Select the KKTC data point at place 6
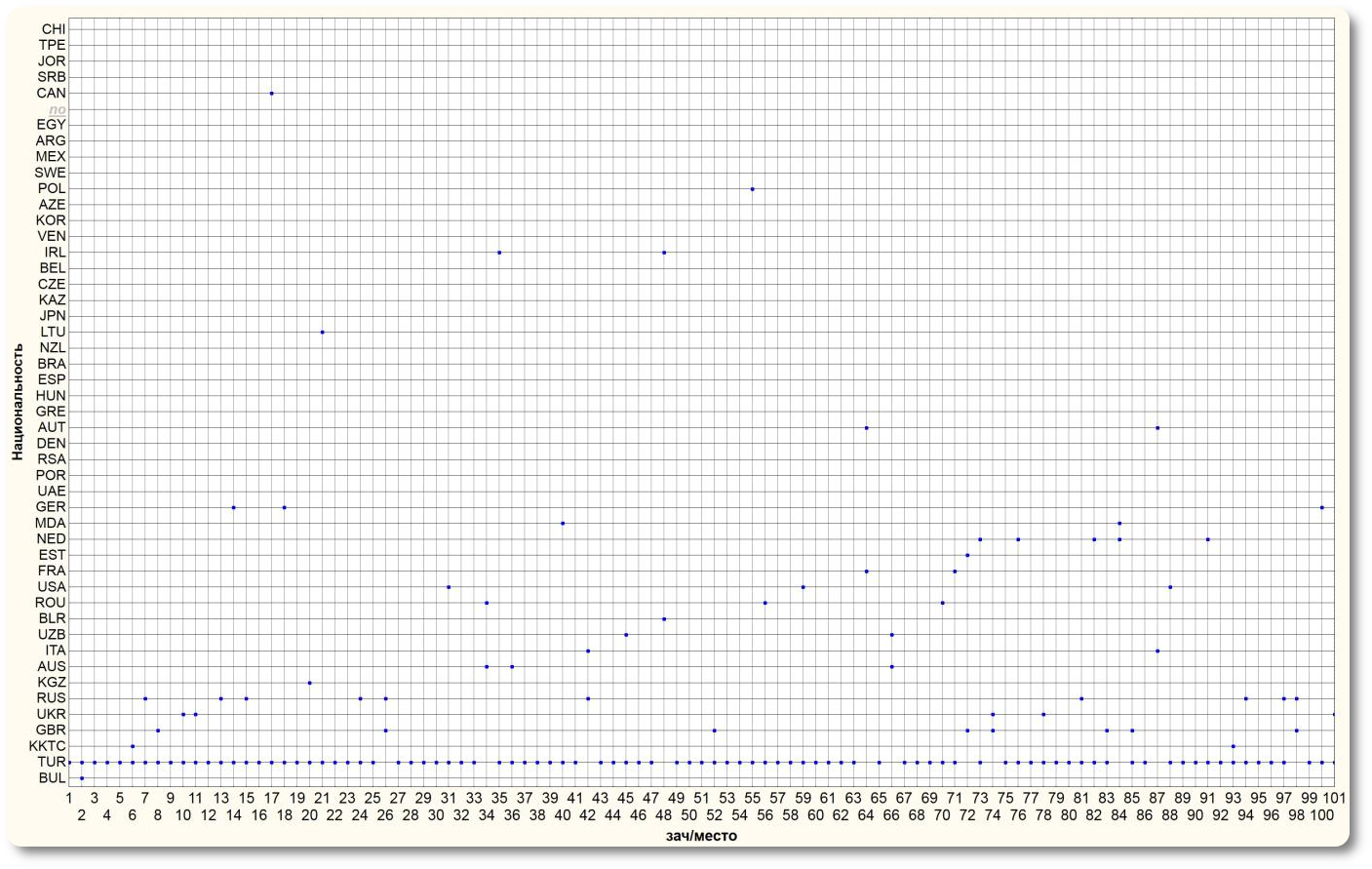 pyautogui.click(x=133, y=746)
